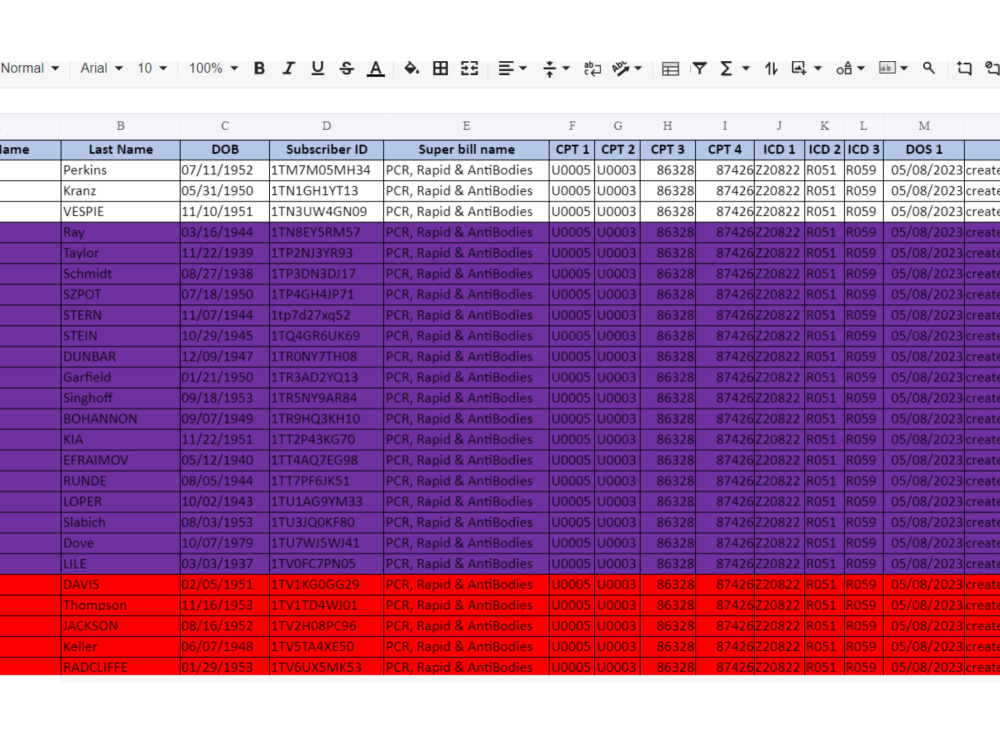The height and width of the screenshot is (750, 1000).
Task: Select the 'Subscriber ID' header cell
Action: click(x=327, y=149)
